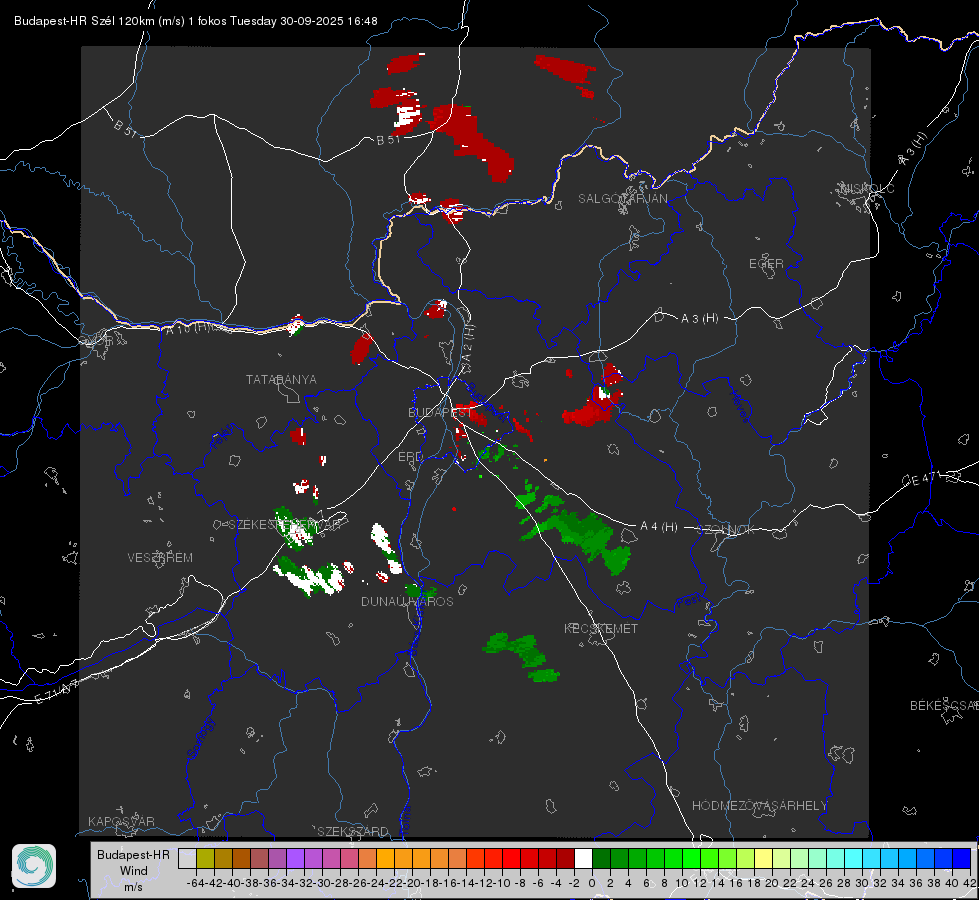Screen dimensions: 979x900
Task: Click the 'A 2 (H)' road label
Action: [468, 343]
